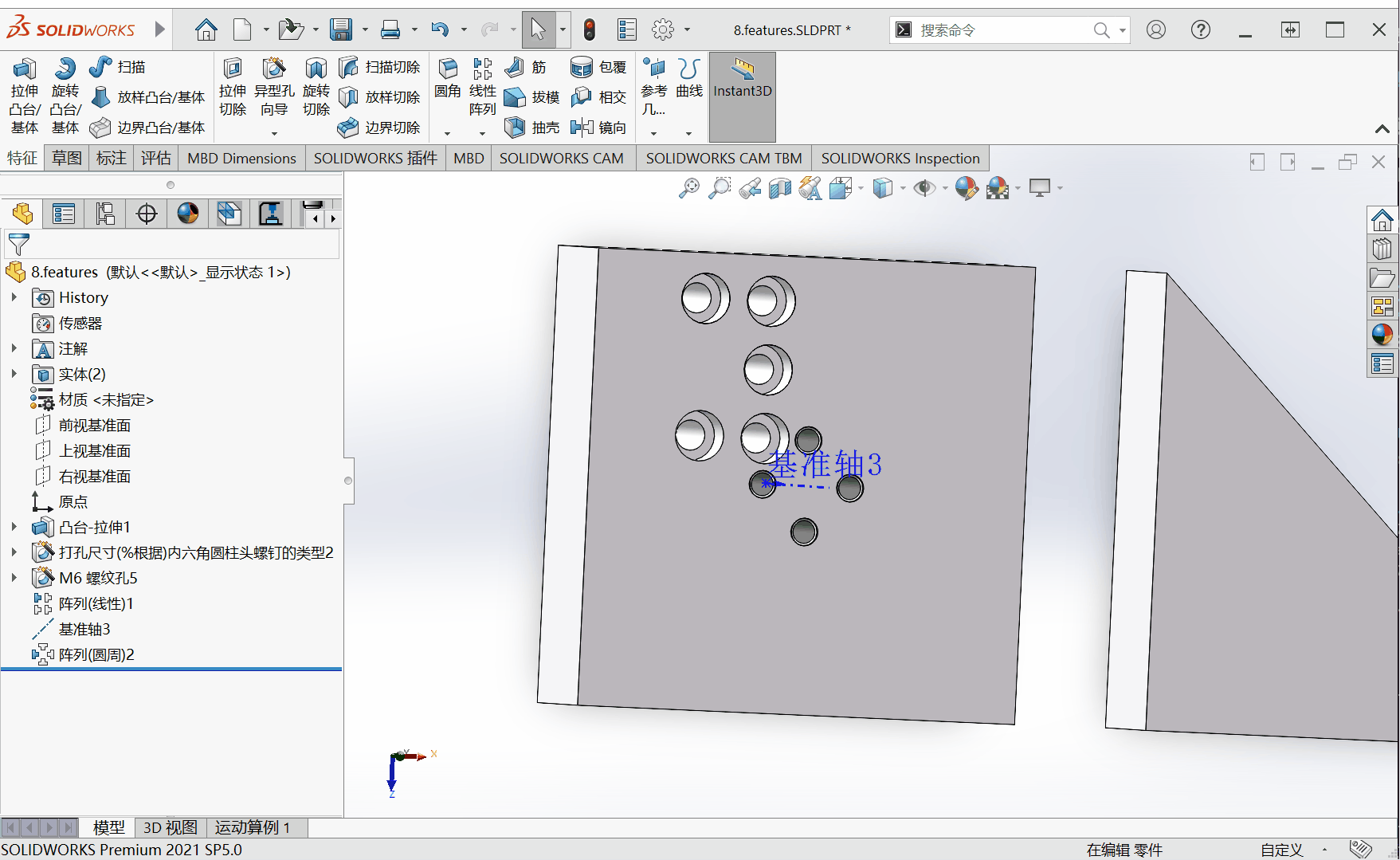
Task: Expand the 凸台-拉伸1 feature node
Action: 14,527
